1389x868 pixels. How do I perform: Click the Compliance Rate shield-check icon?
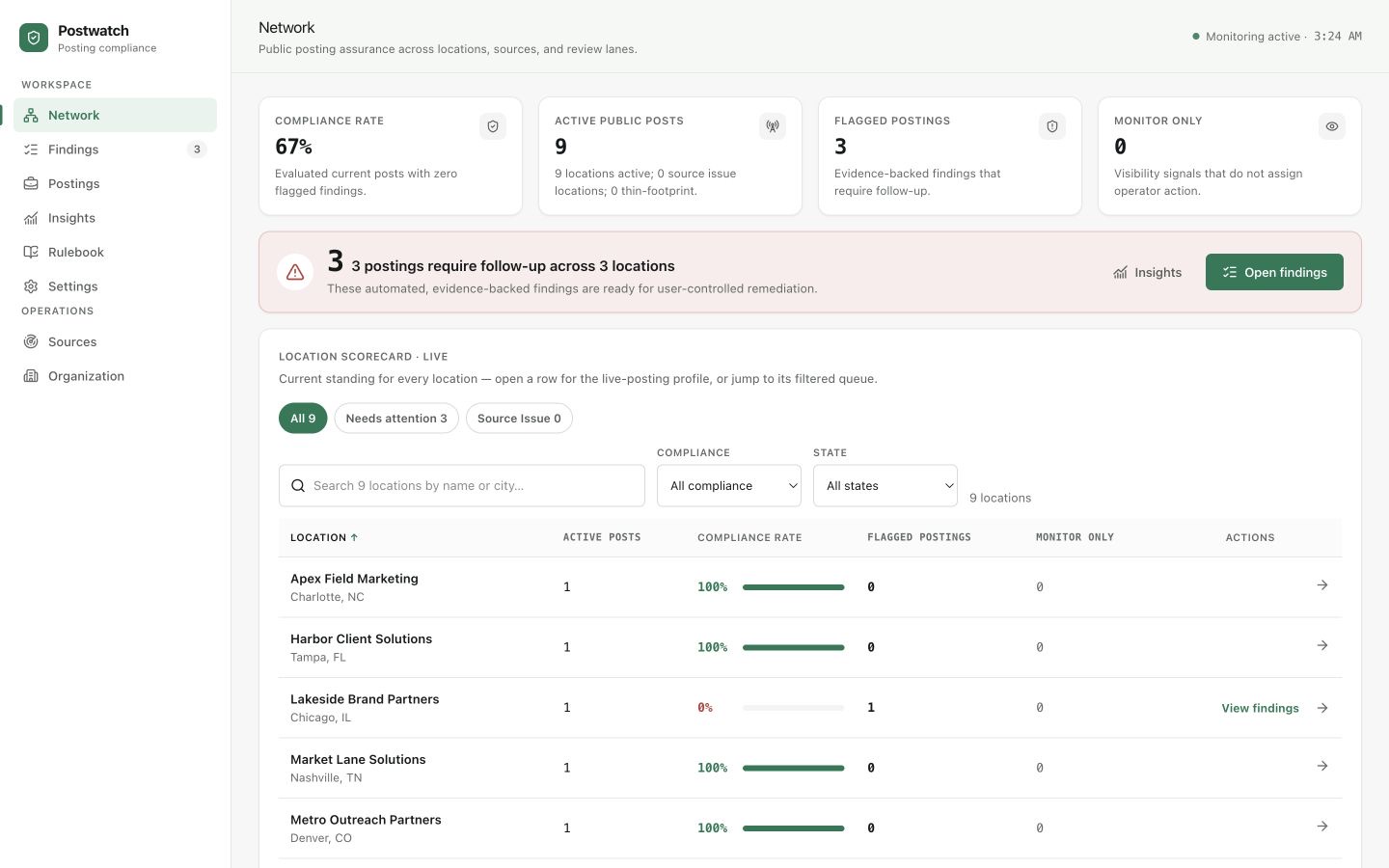493,126
